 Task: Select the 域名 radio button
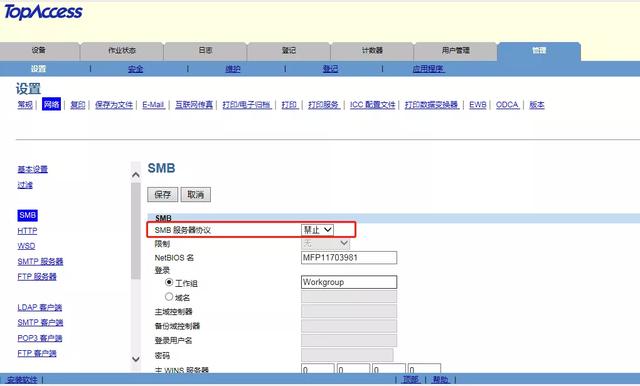(169, 297)
